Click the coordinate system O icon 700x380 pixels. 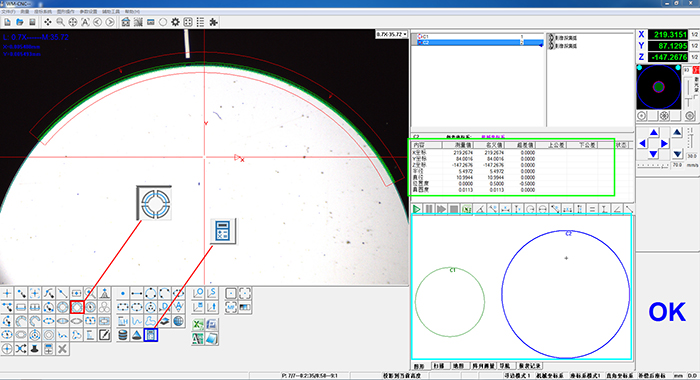(198, 293)
